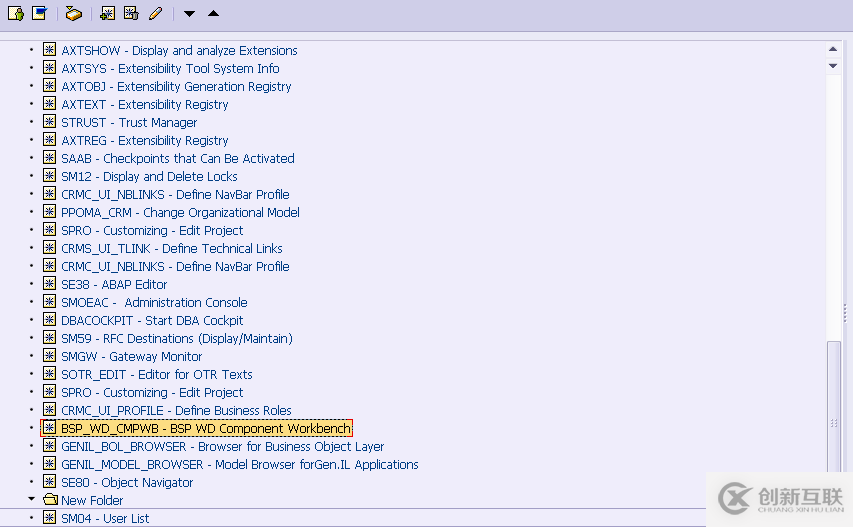
Task: Click the Add to favorites icon
Action: (x=108, y=13)
